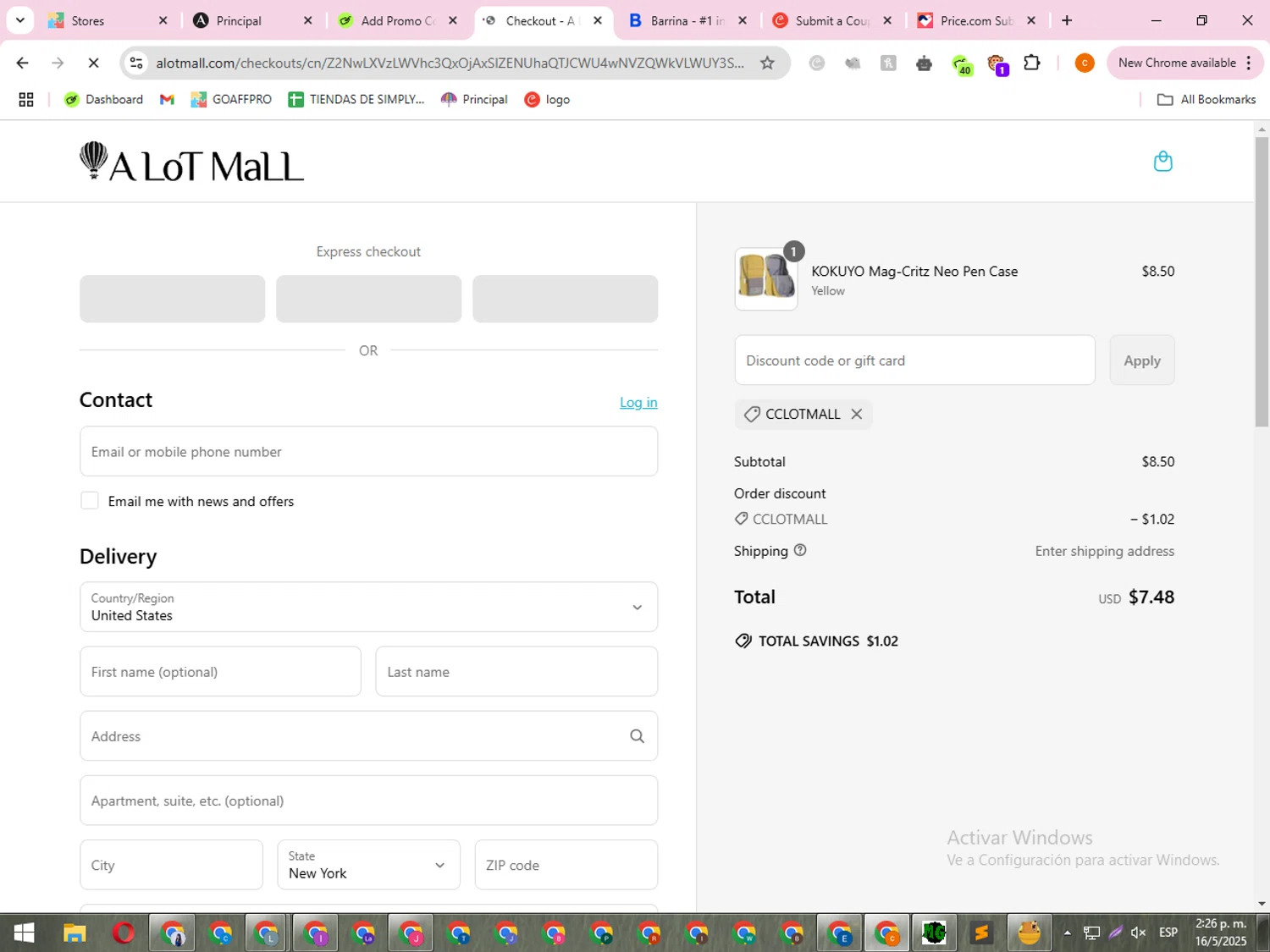Go back to the previous page
Image resolution: width=1270 pixels, height=952 pixels.
click(x=23, y=63)
